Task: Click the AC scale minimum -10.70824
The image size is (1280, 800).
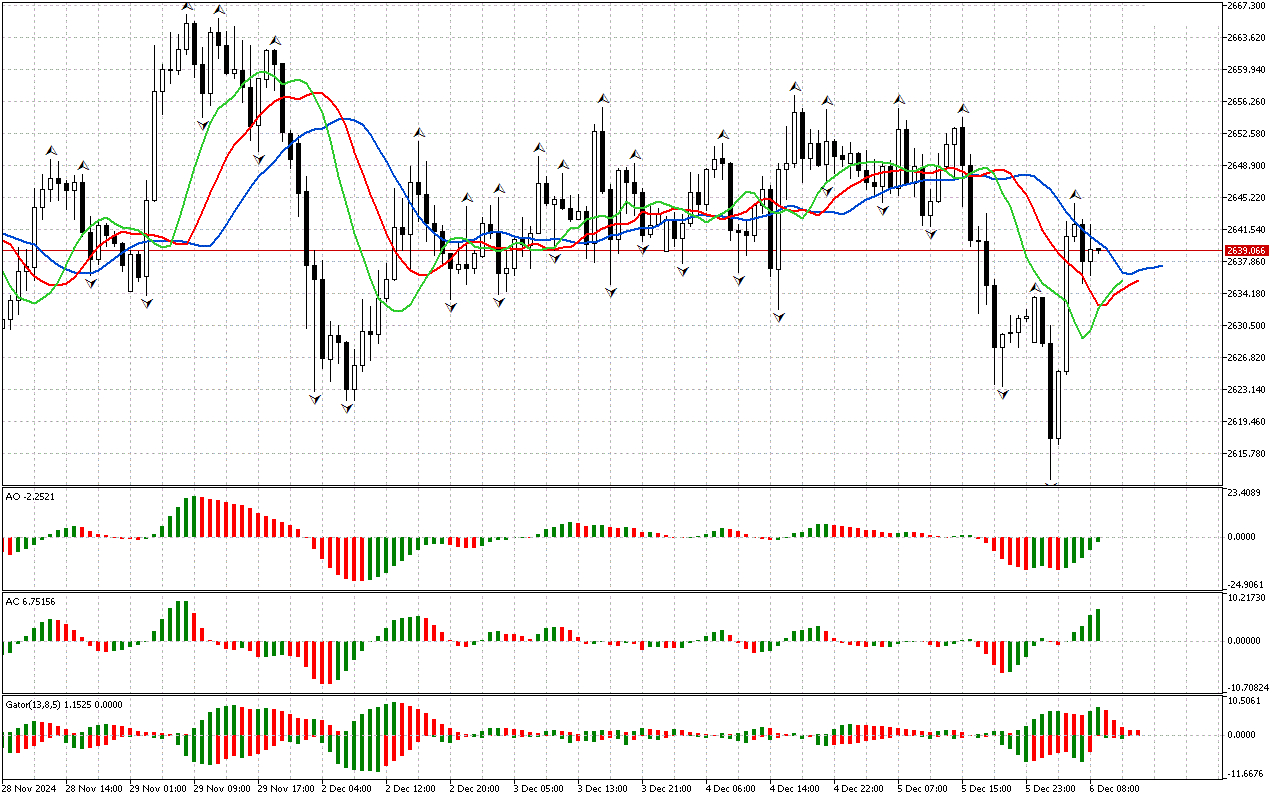Action: click(1249, 688)
